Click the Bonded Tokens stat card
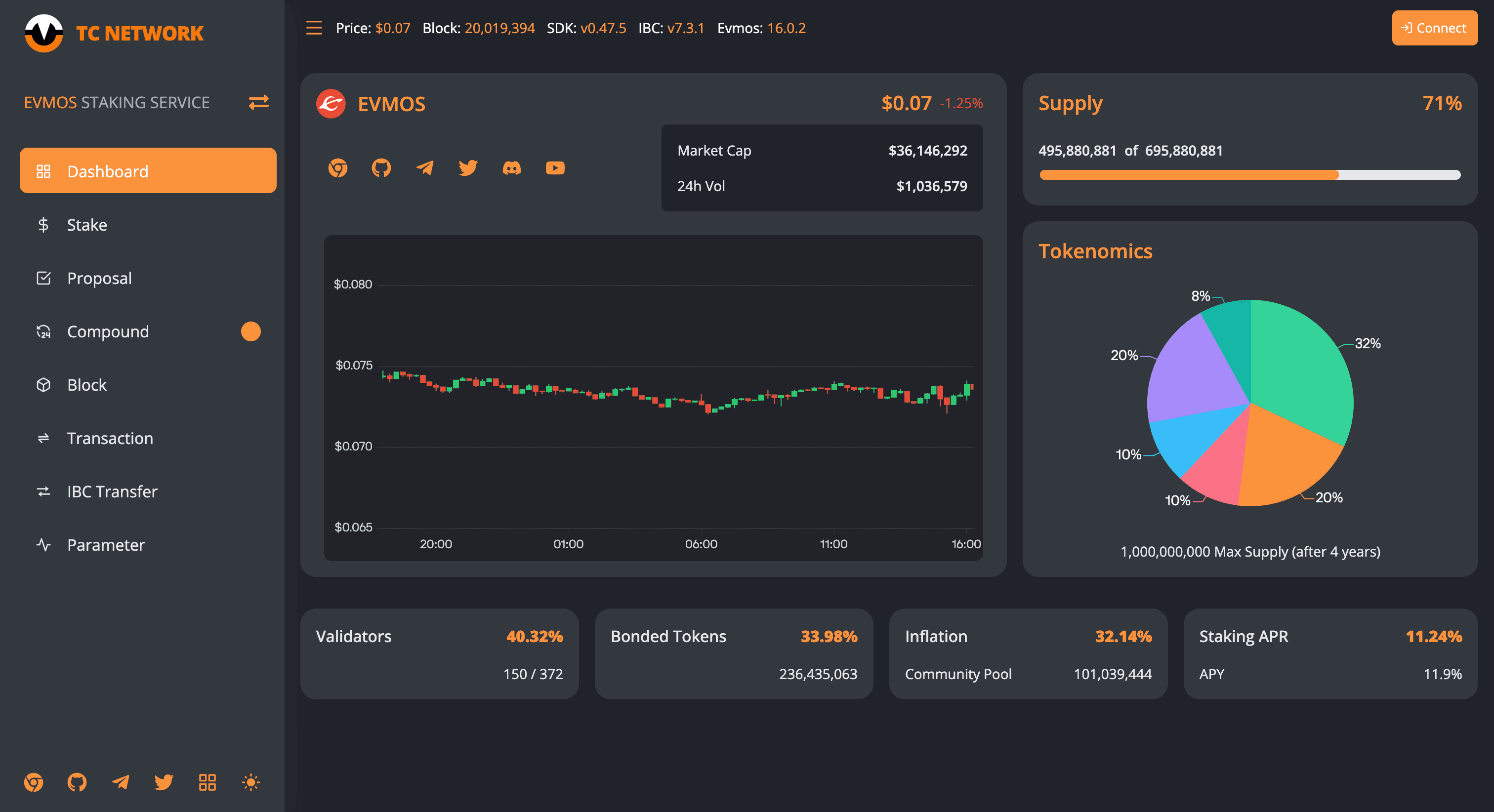 click(734, 653)
